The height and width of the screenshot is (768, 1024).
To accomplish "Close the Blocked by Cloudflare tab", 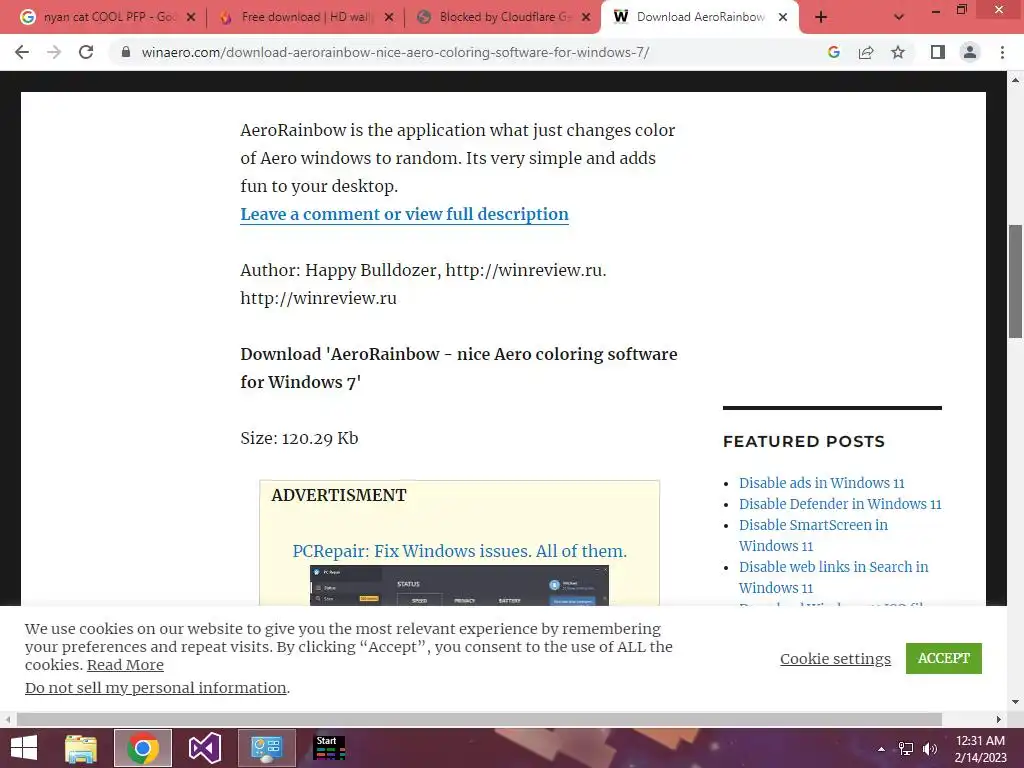I will (x=586, y=17).
